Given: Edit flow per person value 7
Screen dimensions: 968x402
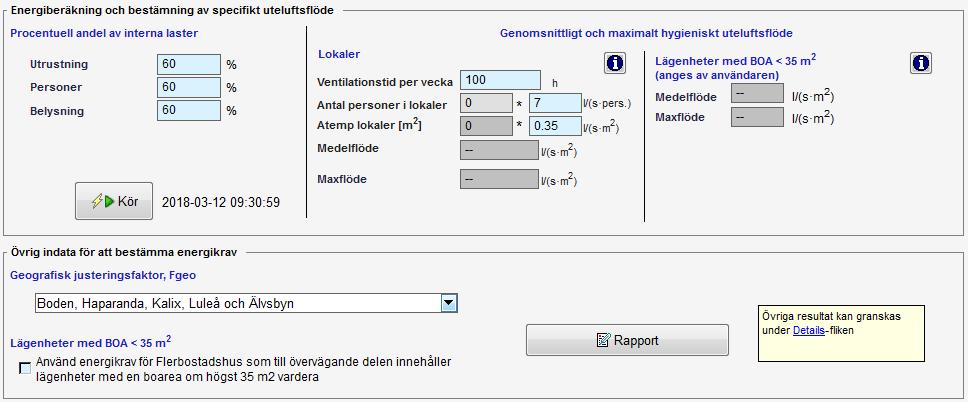Looking at the screenshot, I should (555, 103).
